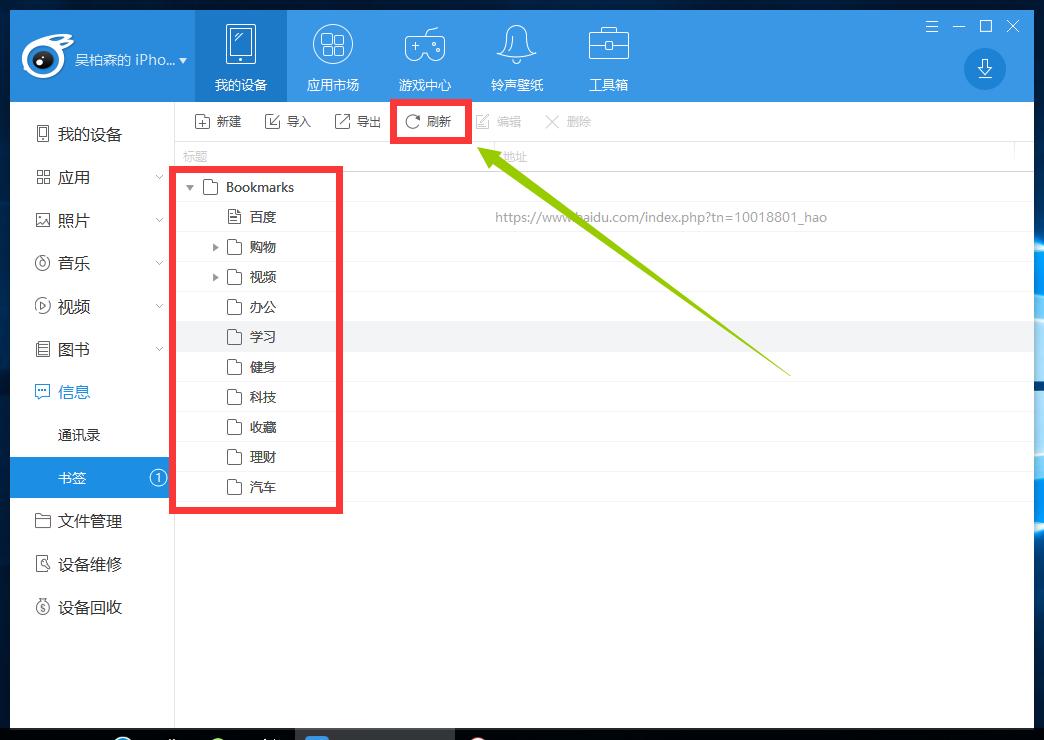Open 书签 bookmarks in the sidebar
This screenshot has width=1044, height=740.
[x=89, y=478]
